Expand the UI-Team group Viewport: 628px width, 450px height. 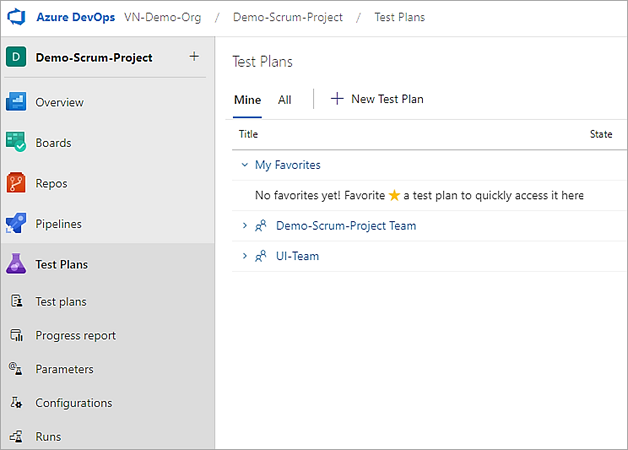pyautogui.click(x=244, y=257)
